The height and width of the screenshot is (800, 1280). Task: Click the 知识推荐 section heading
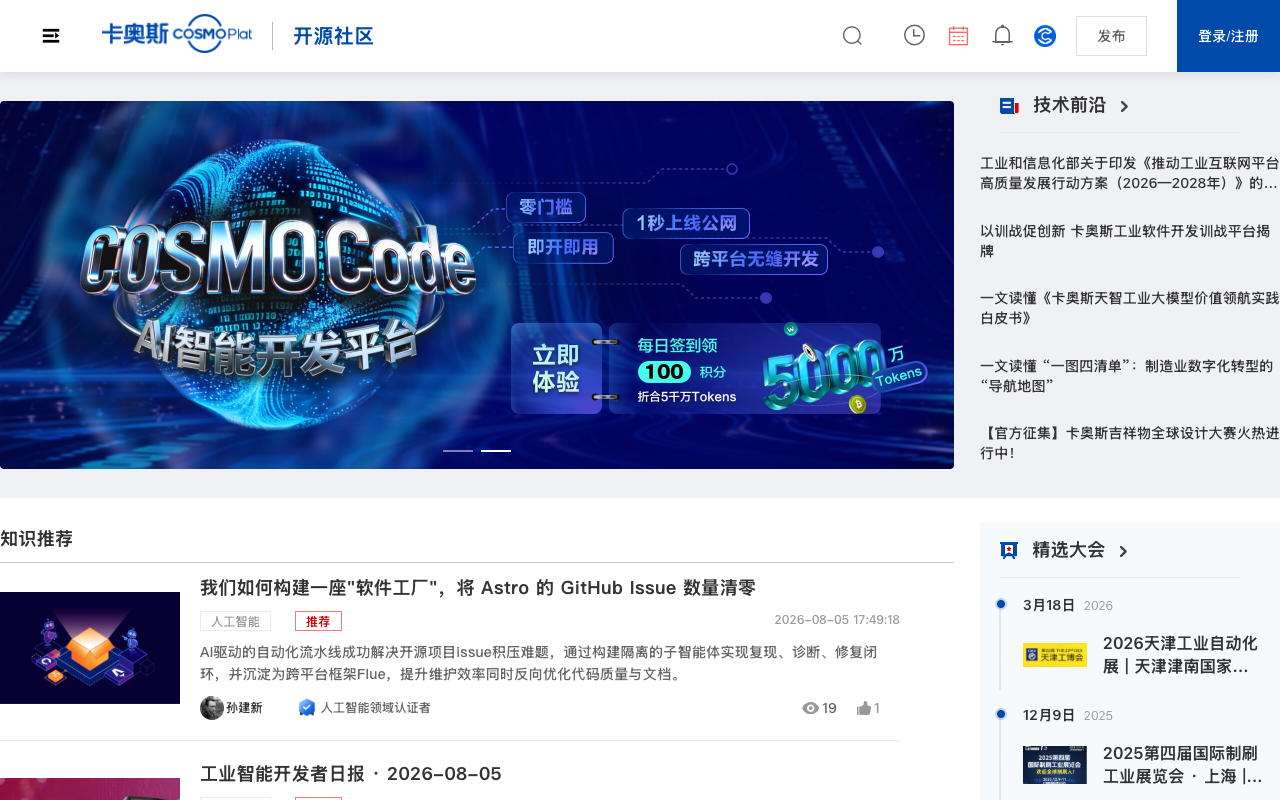pyautogui.click(x=36, y=539)
